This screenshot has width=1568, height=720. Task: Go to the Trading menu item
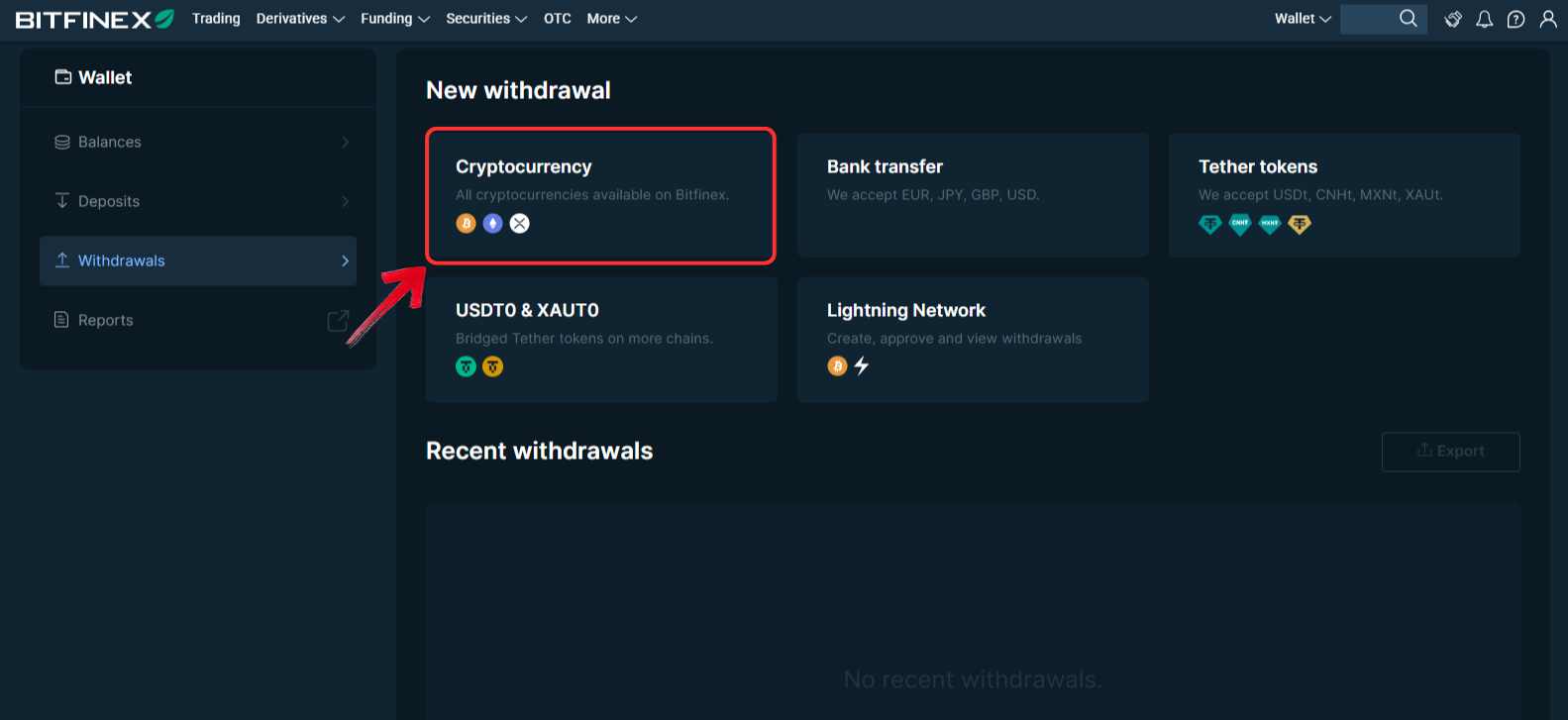point(216,19)
